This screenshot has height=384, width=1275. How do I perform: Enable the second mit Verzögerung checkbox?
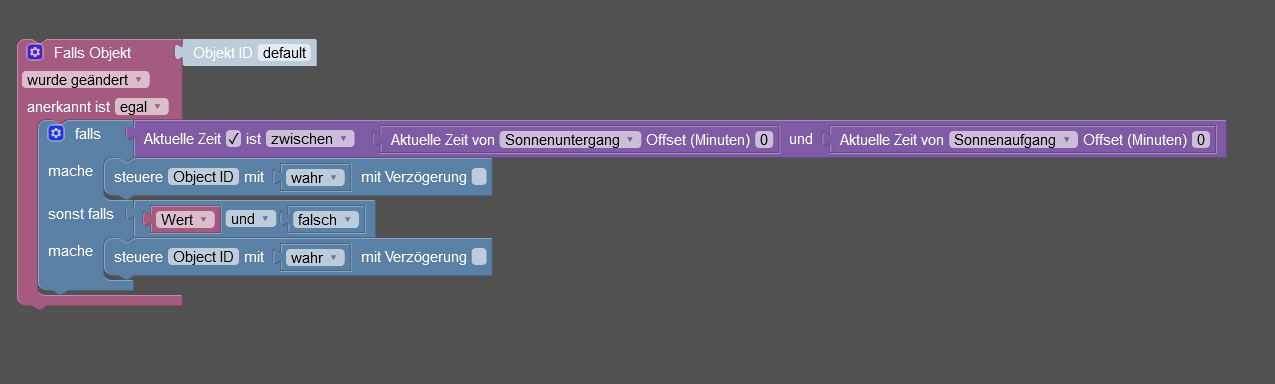click(479, 257)
